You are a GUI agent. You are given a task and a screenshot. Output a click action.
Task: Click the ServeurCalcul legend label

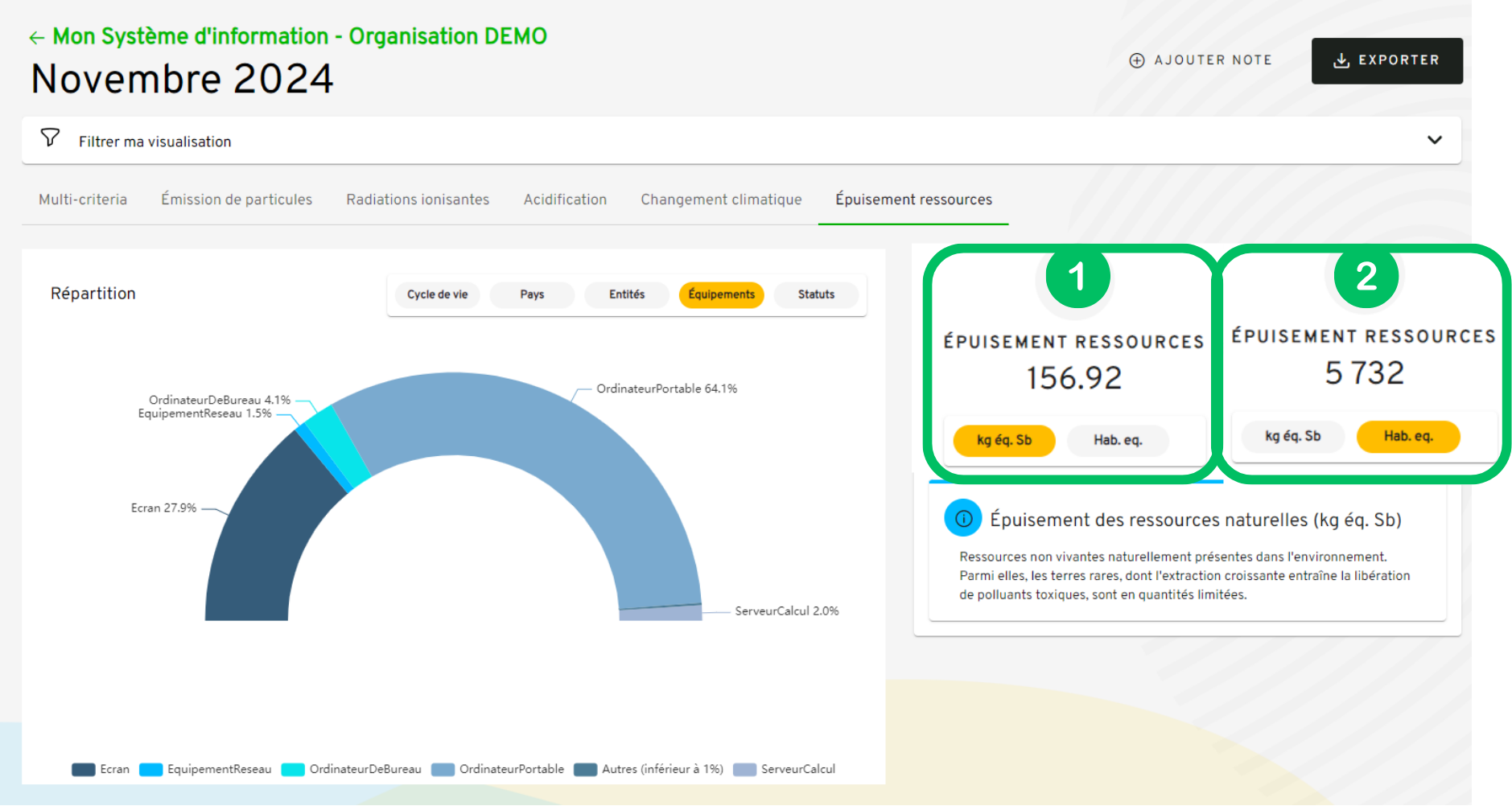click(798, 770)
